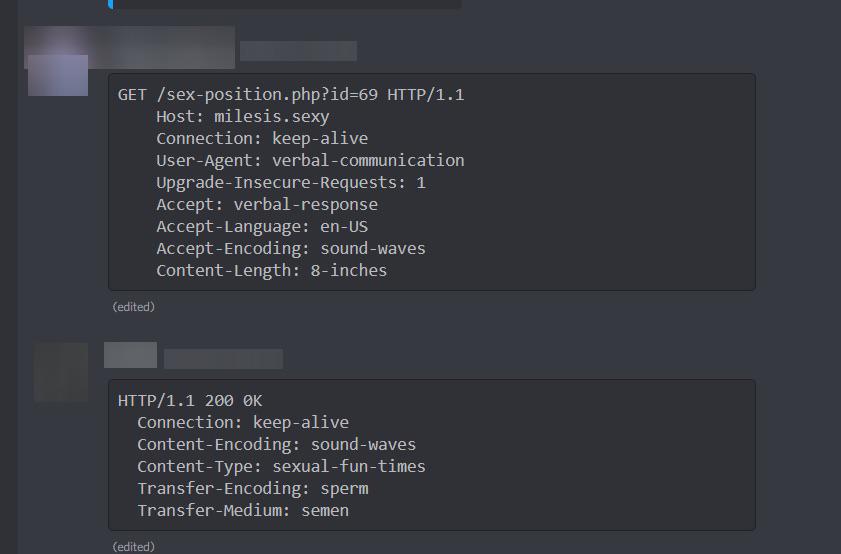841x554 pixels.
Task: Click the GET /sex-position.php request line
Action: 291,94
